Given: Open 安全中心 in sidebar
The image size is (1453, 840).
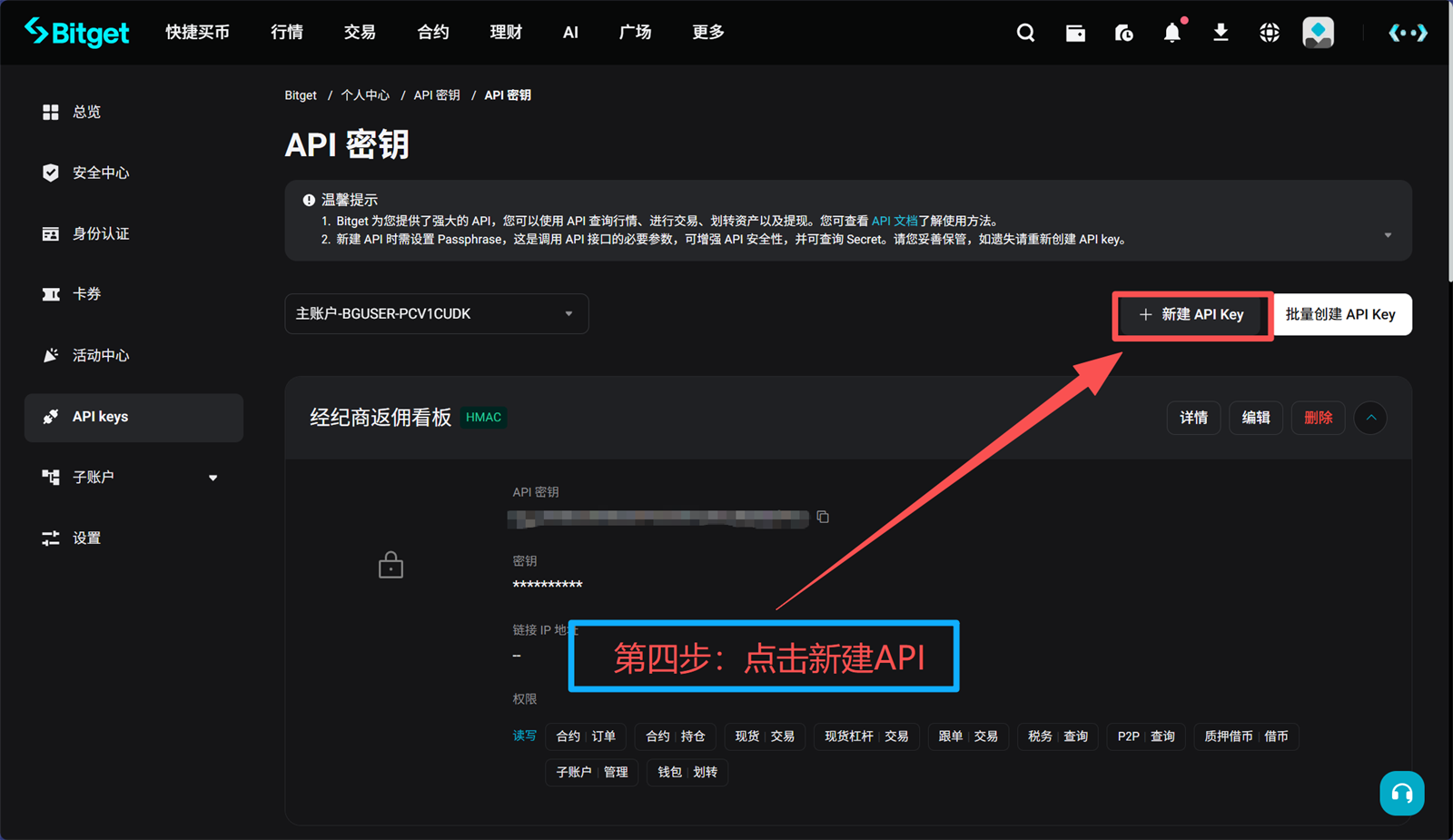Looking at the screenshot, I should coord(133,173).
